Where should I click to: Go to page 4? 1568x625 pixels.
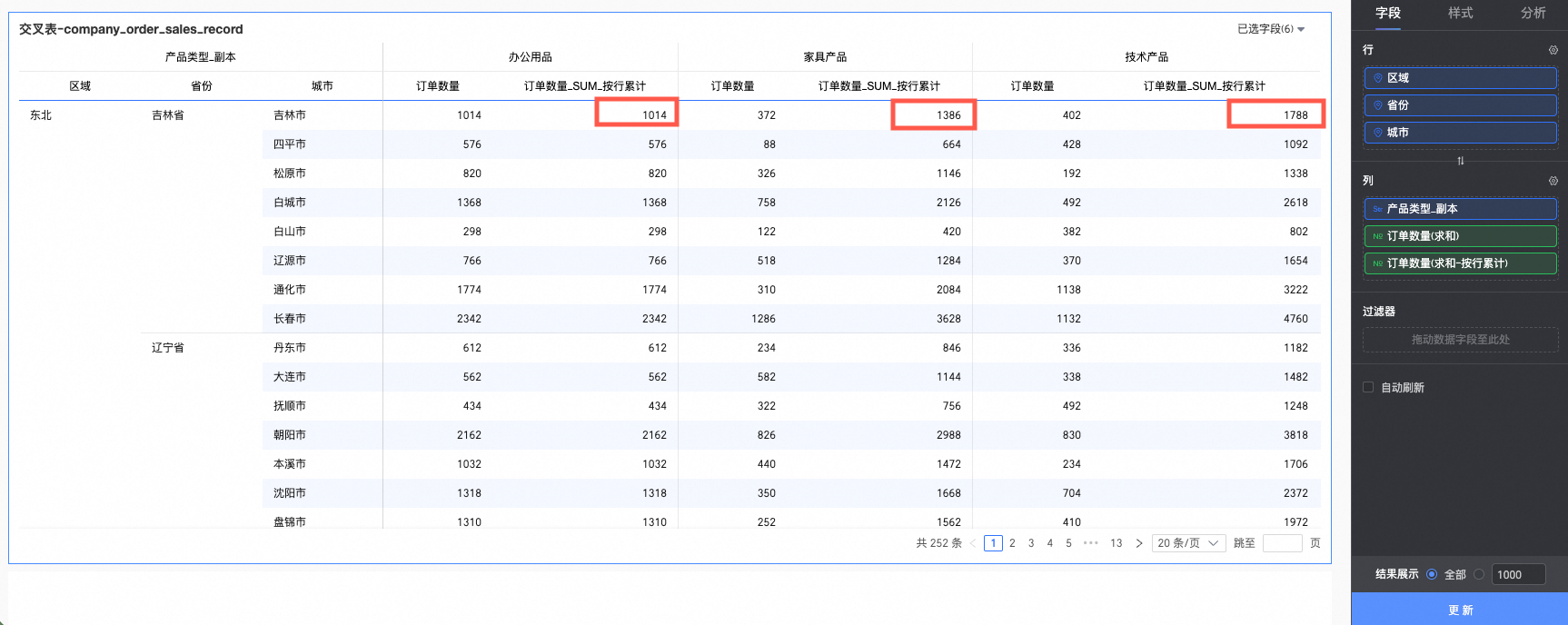tap(1050, 543)
